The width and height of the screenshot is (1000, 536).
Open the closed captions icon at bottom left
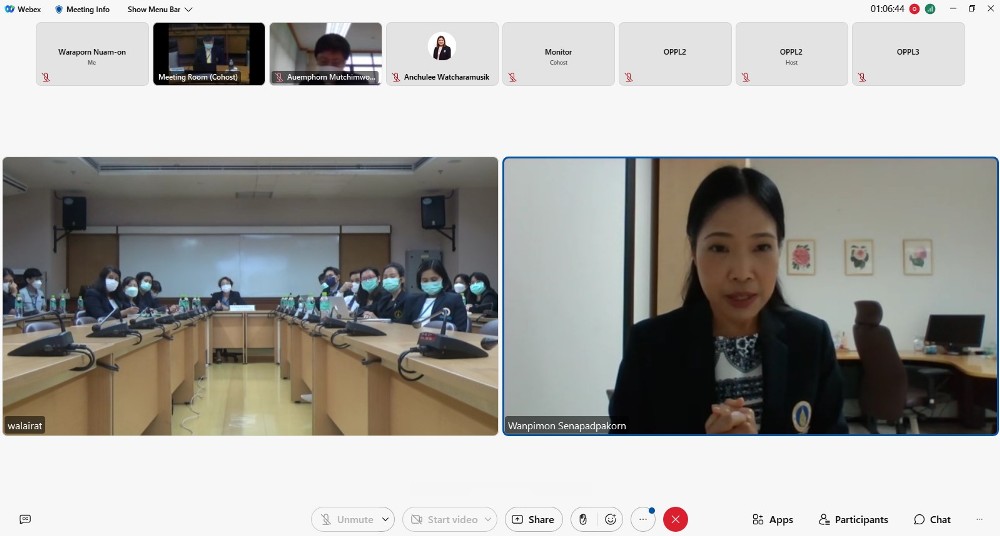25,520
